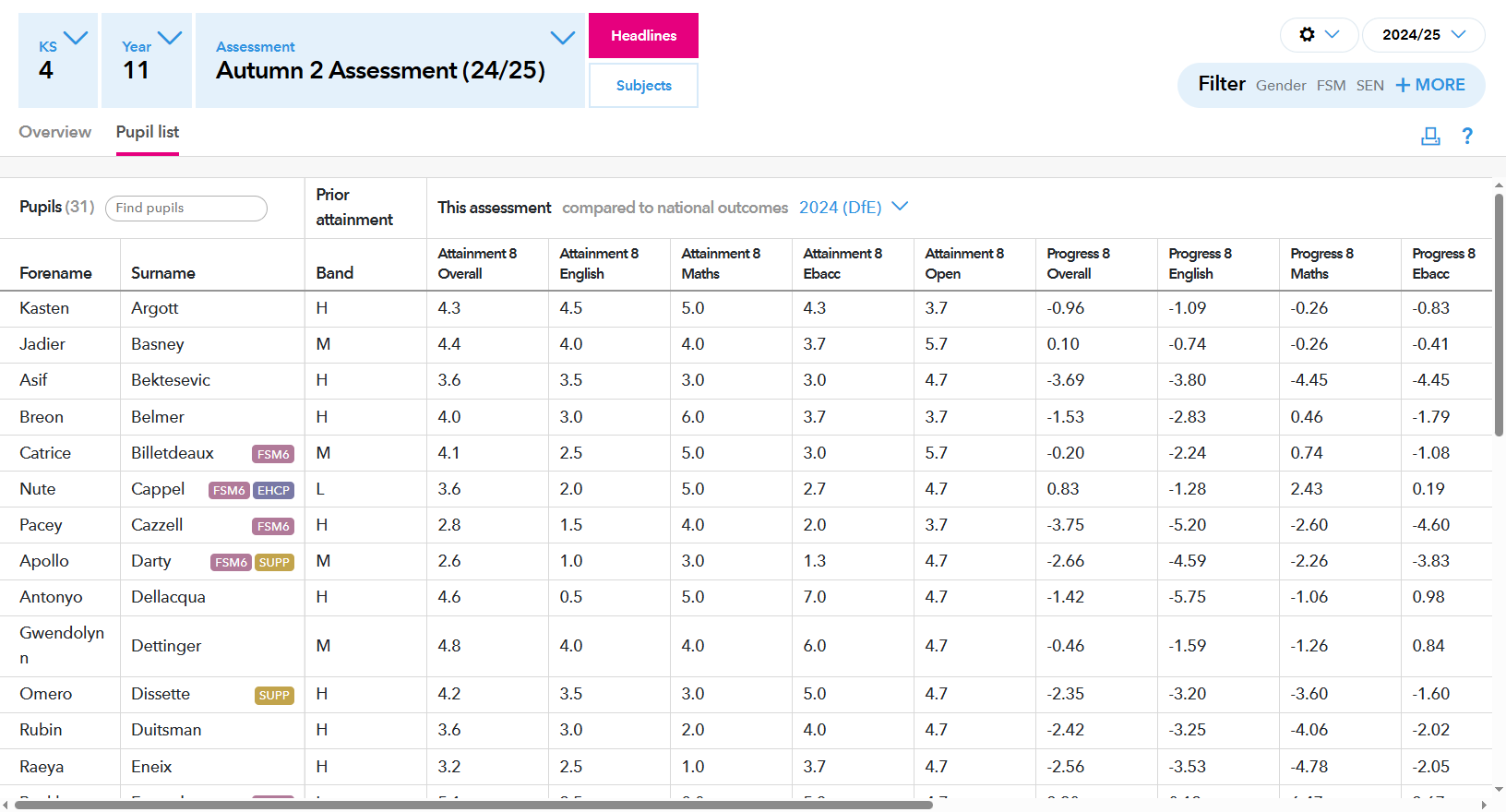Click Progress 8 English value -5.75
The height and width of the screenshot is (812, 1506).
tap(1188, 597)
